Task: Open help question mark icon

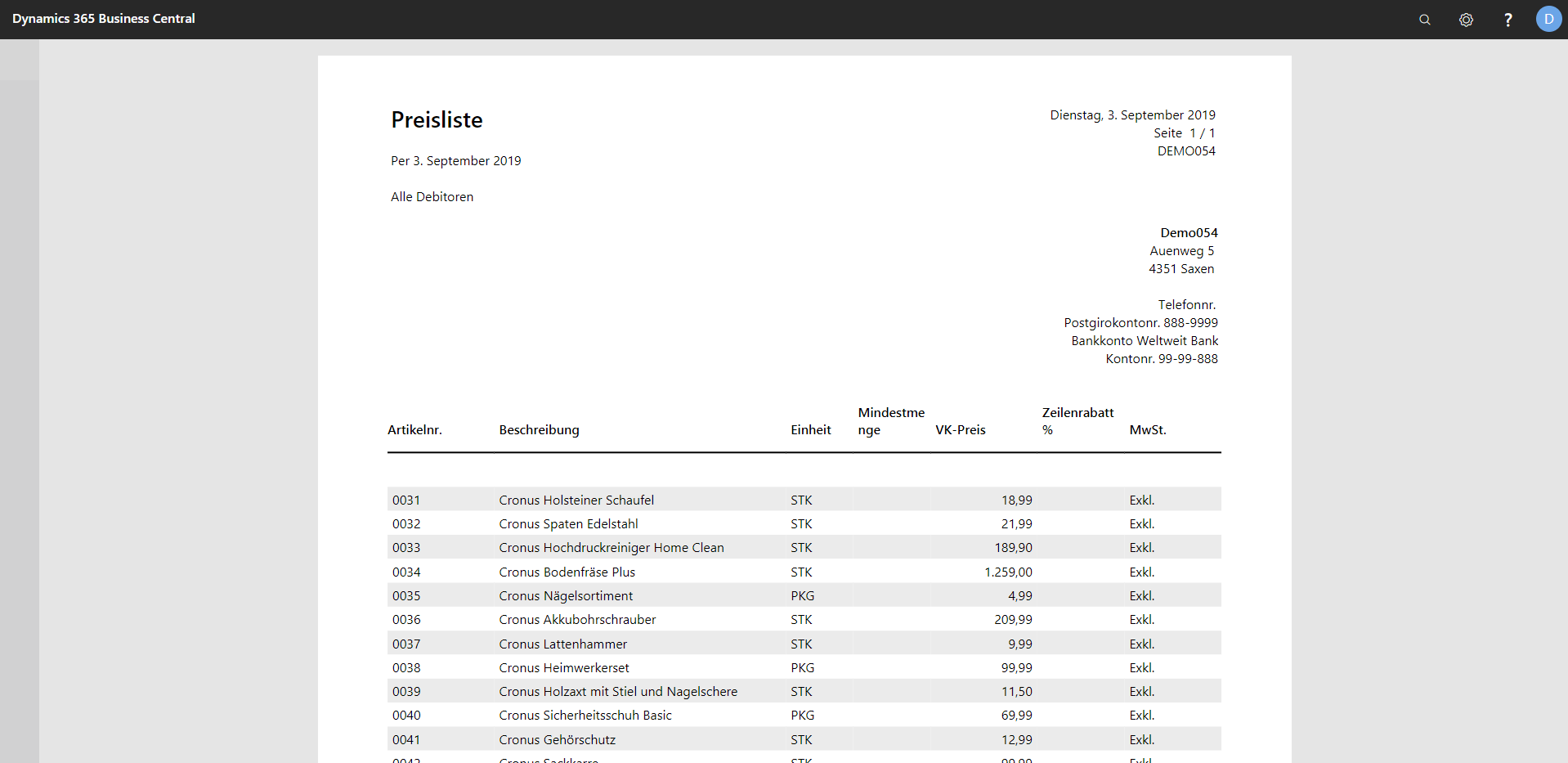Action: tap(1508, 20)
